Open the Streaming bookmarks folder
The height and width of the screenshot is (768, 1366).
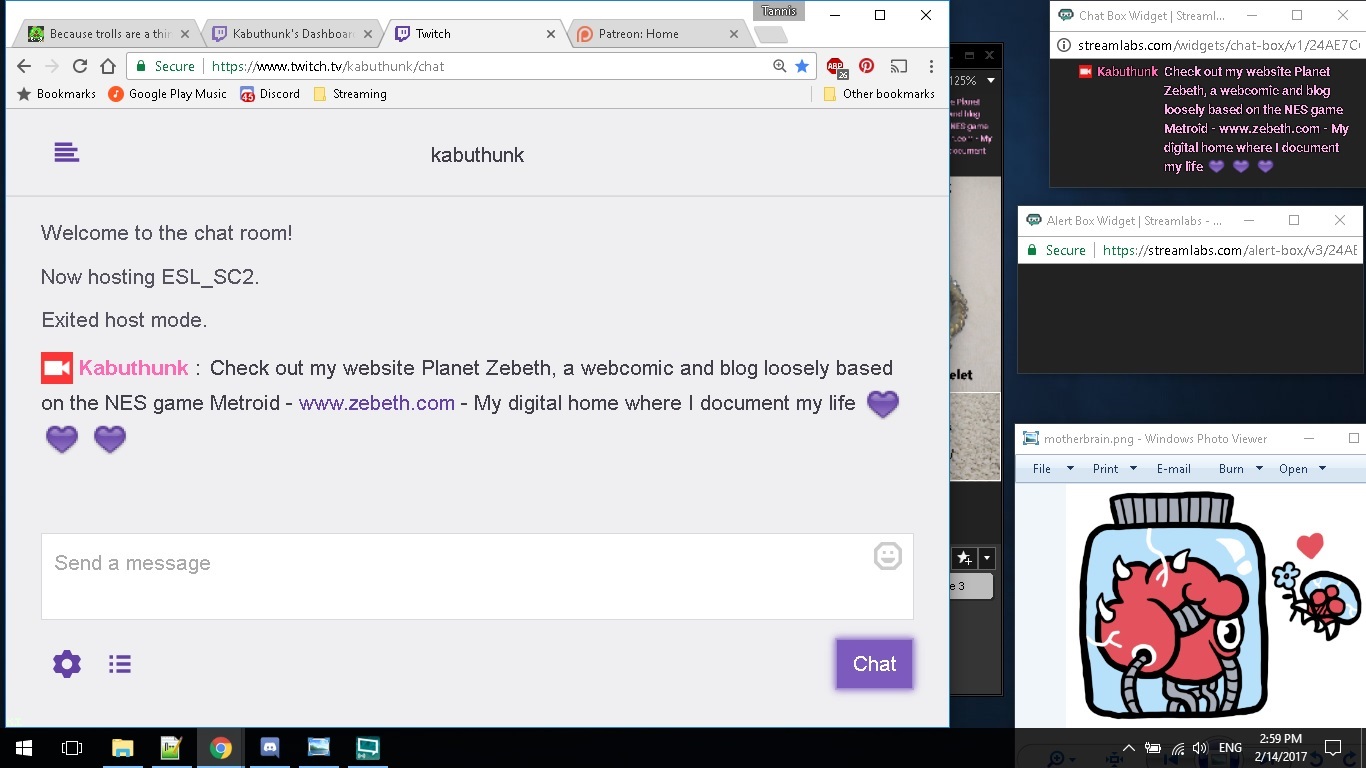click(x=350, y=94)
